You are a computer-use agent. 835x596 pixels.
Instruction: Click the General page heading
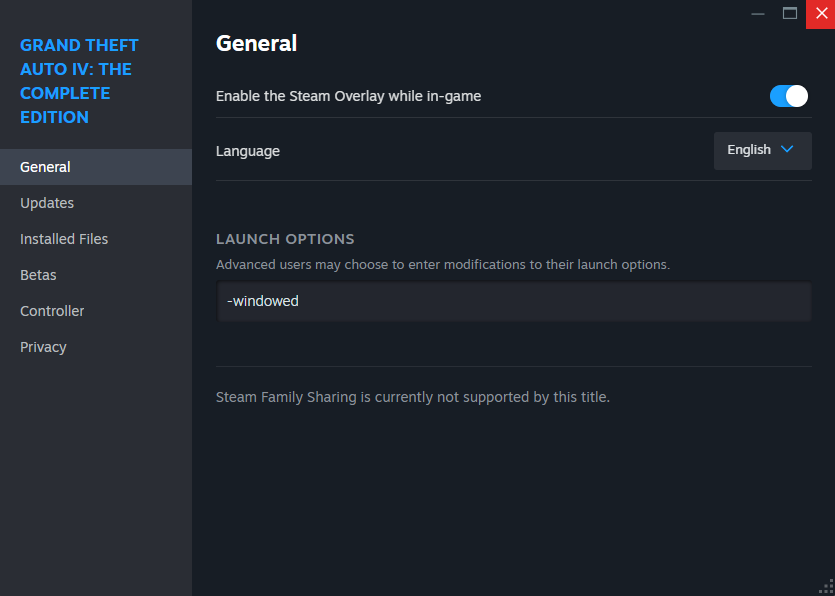256,43
